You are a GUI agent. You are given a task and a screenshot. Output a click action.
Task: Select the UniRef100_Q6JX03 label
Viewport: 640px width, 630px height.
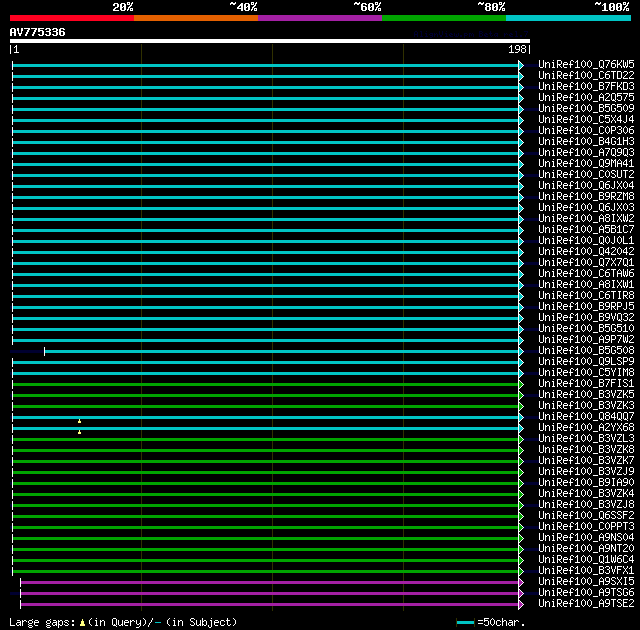point(586,208)
